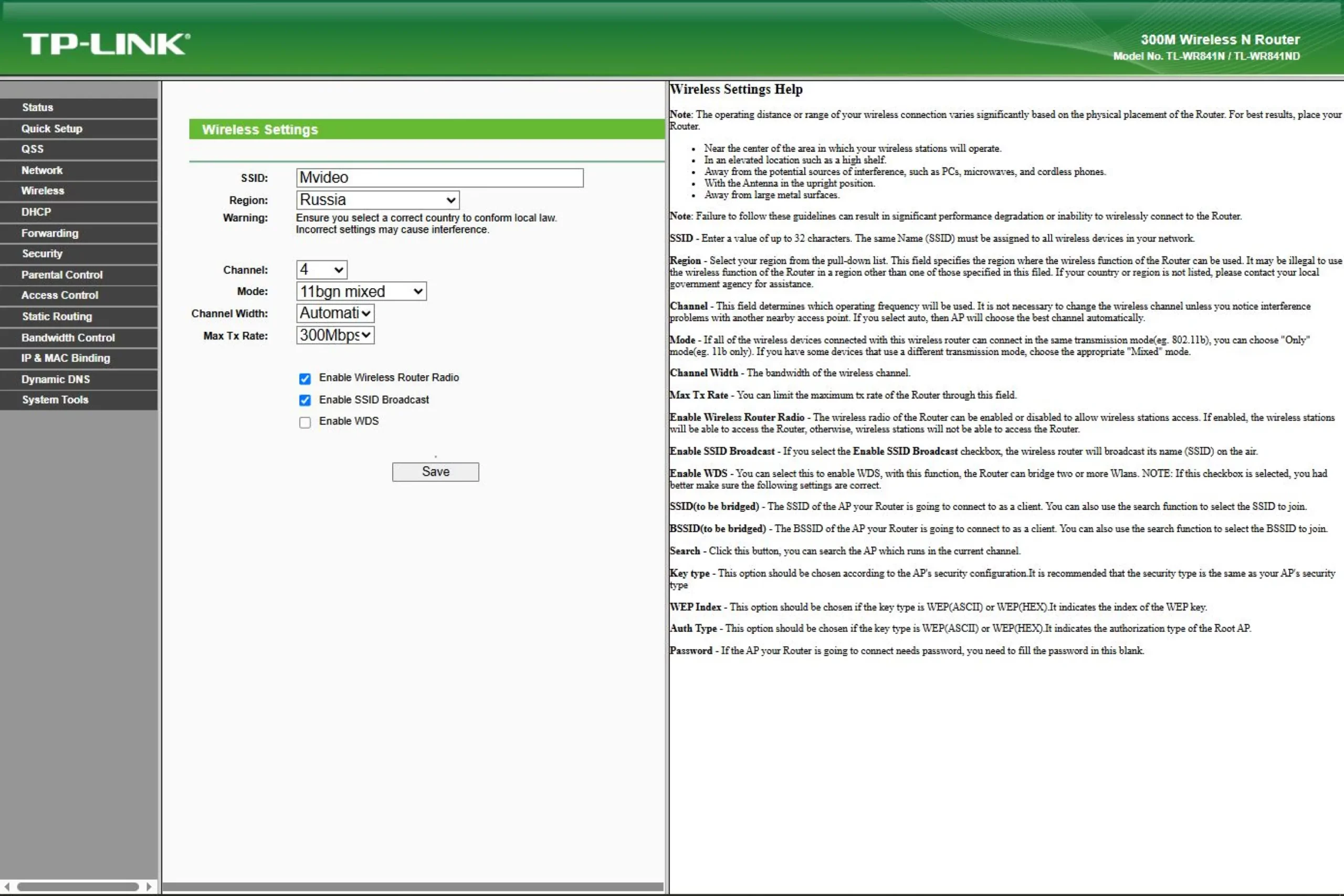Screen dimensions: 1344x896
Task: Select Parental Control in the sidebar
Action: click(x=62, y=275)
